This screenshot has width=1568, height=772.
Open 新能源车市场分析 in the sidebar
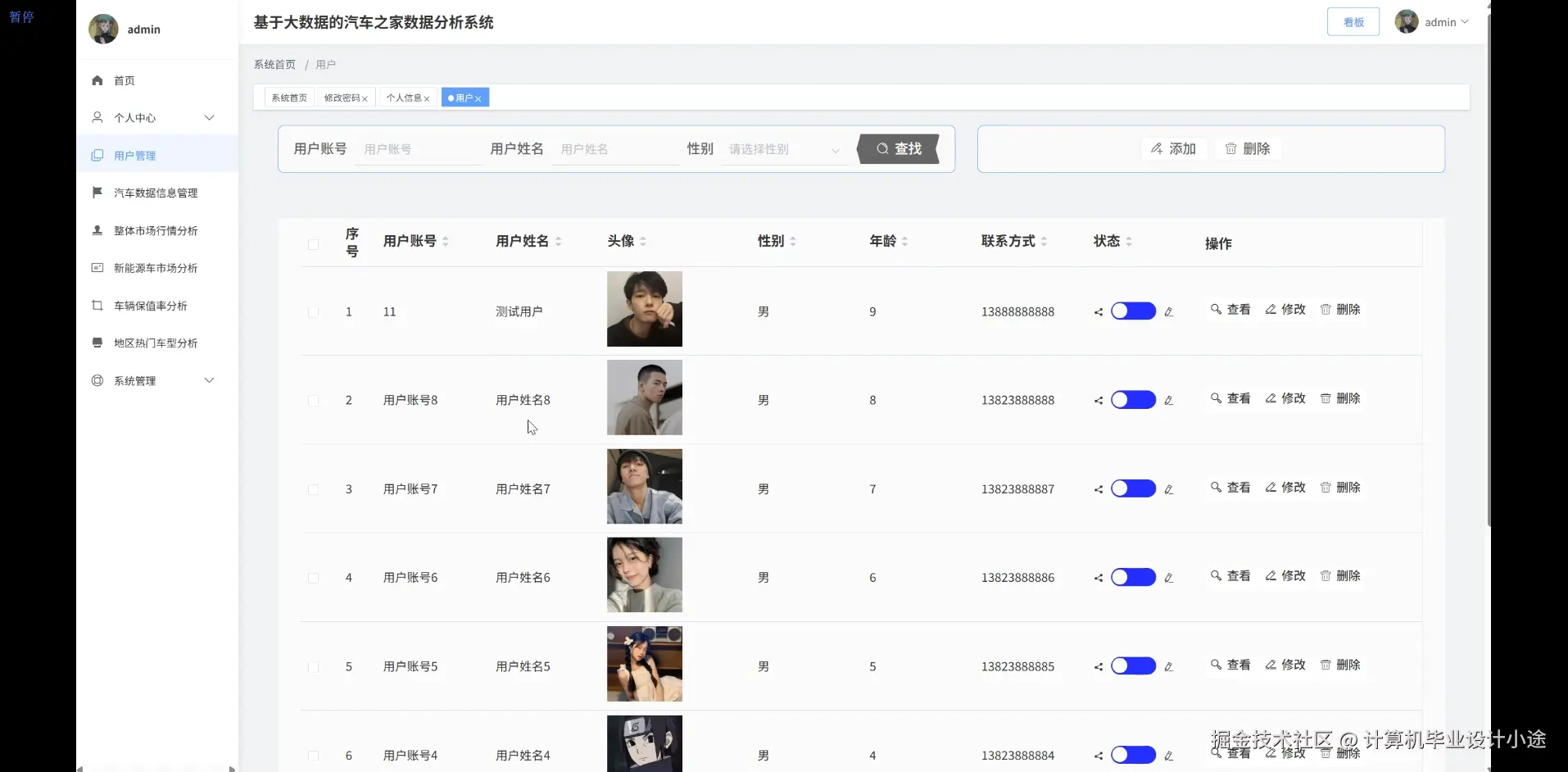pos(156,268)
